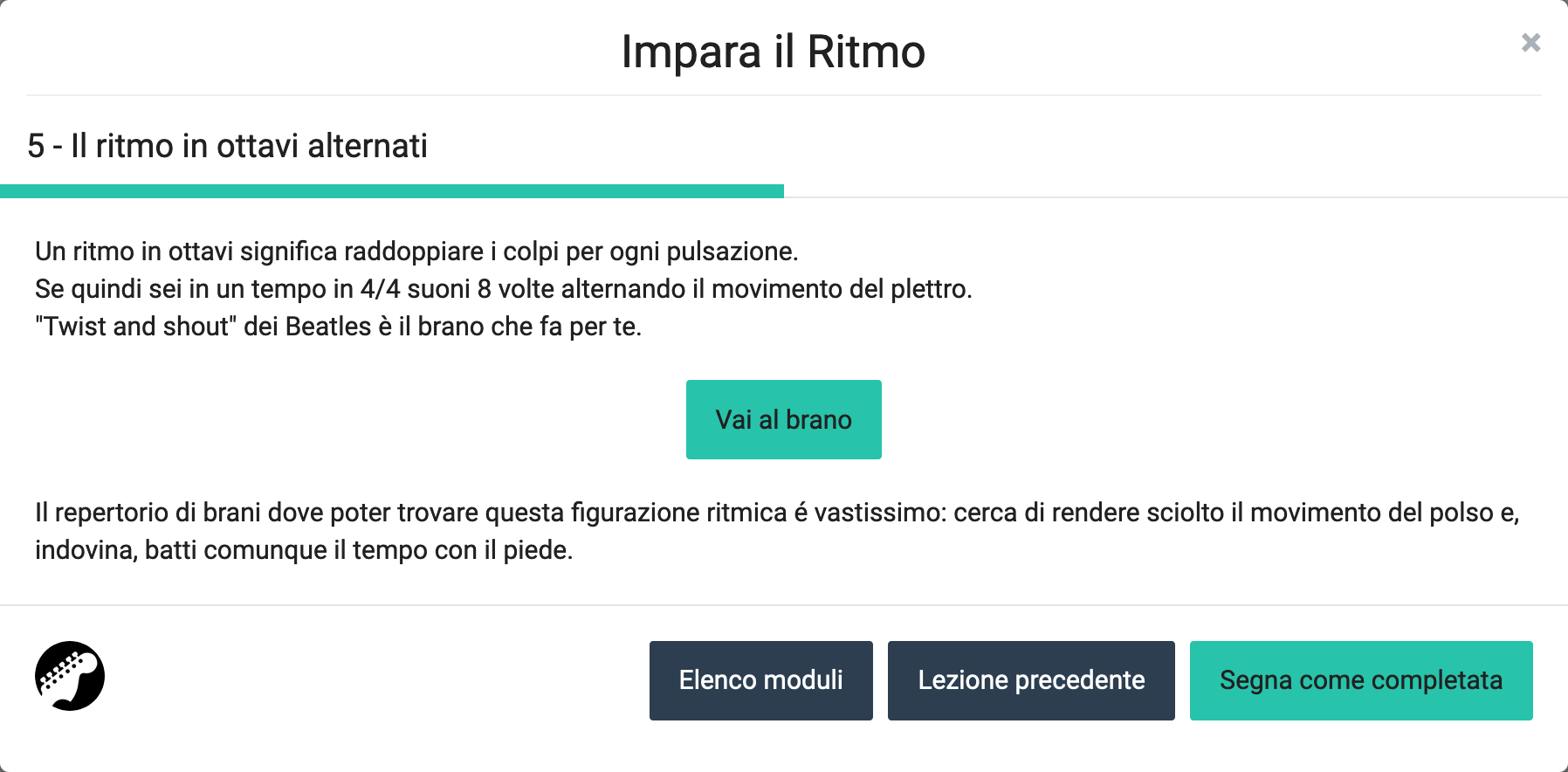The image size is (1568, 772).
Task: Click the sentence starting Un ritmo in ottavi
Action: pos(416,252)
